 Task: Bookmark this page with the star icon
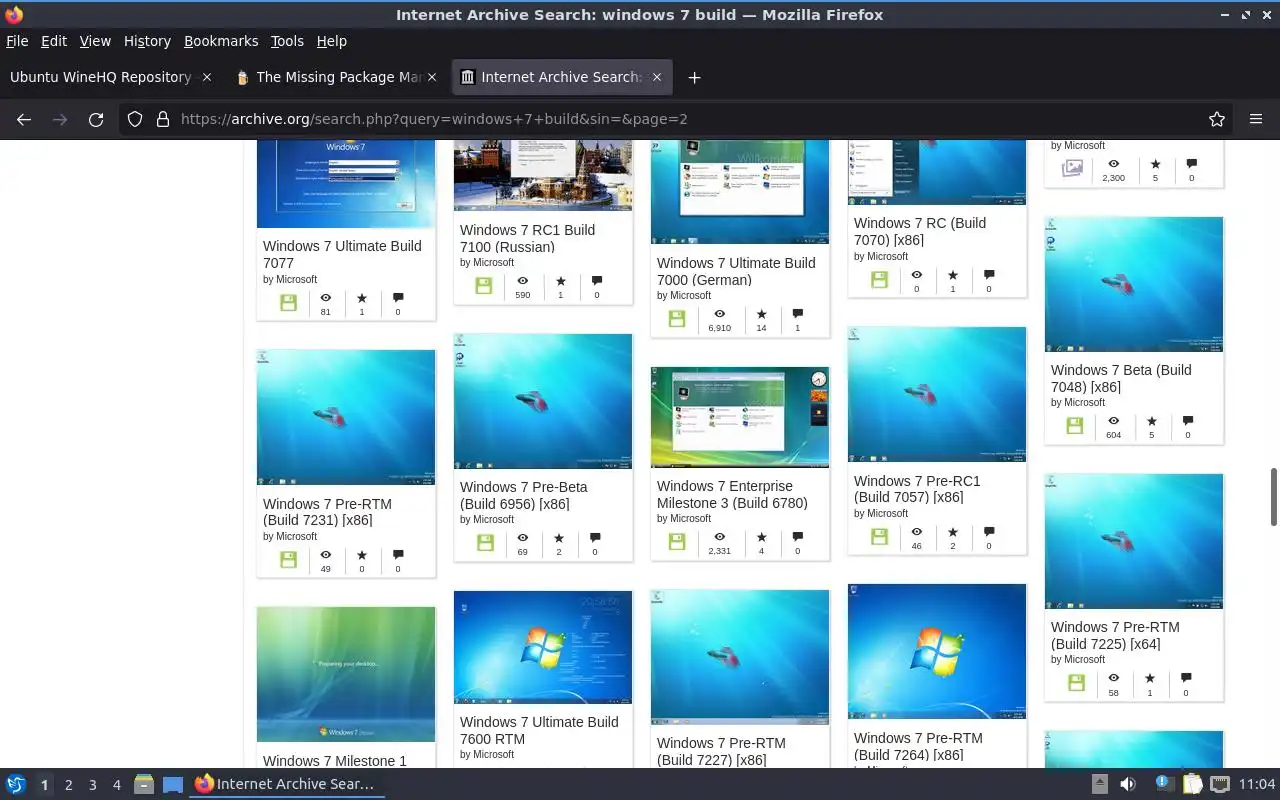pyautogui.click(x=1217, y=119)
